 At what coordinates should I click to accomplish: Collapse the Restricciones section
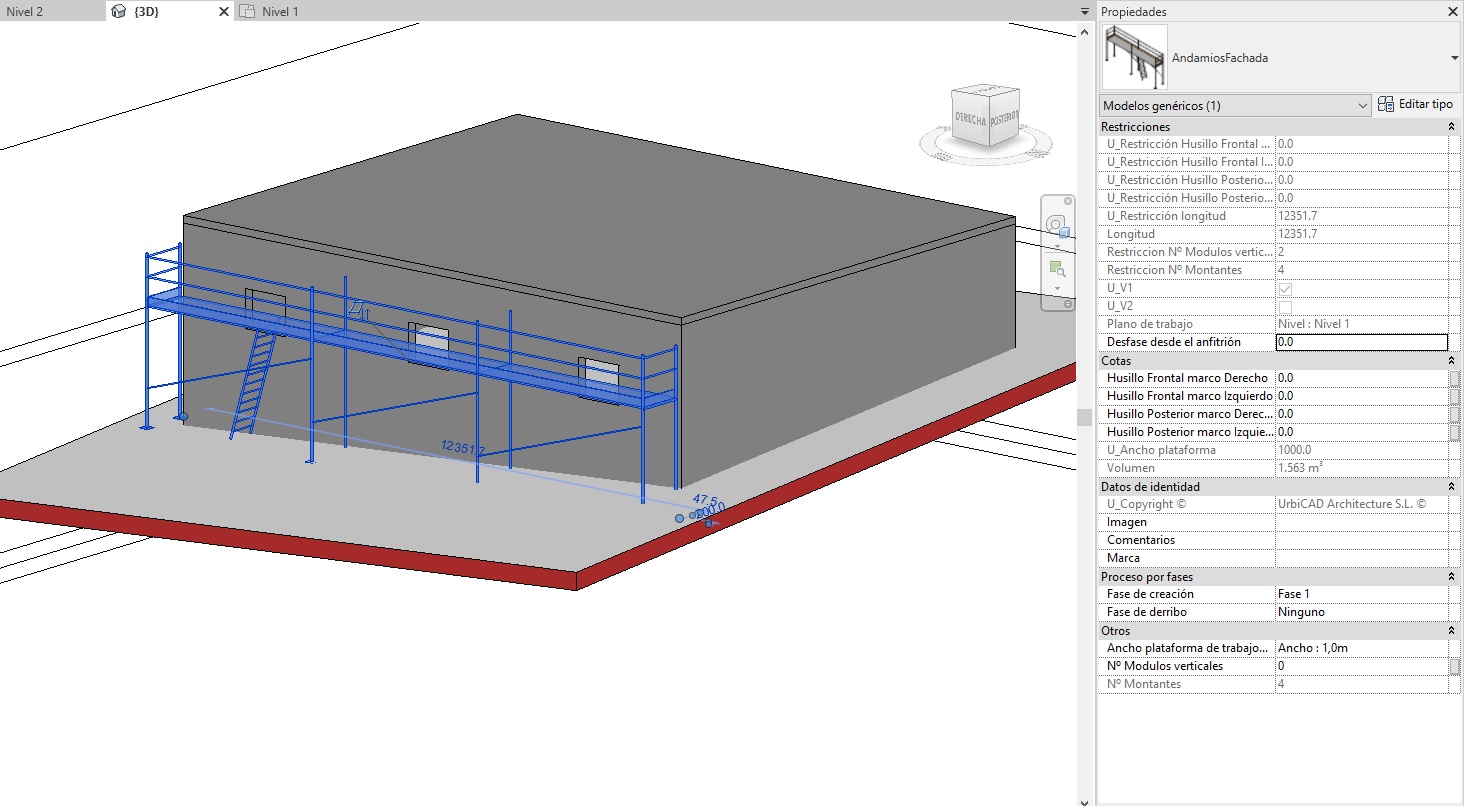point(1451,127)
